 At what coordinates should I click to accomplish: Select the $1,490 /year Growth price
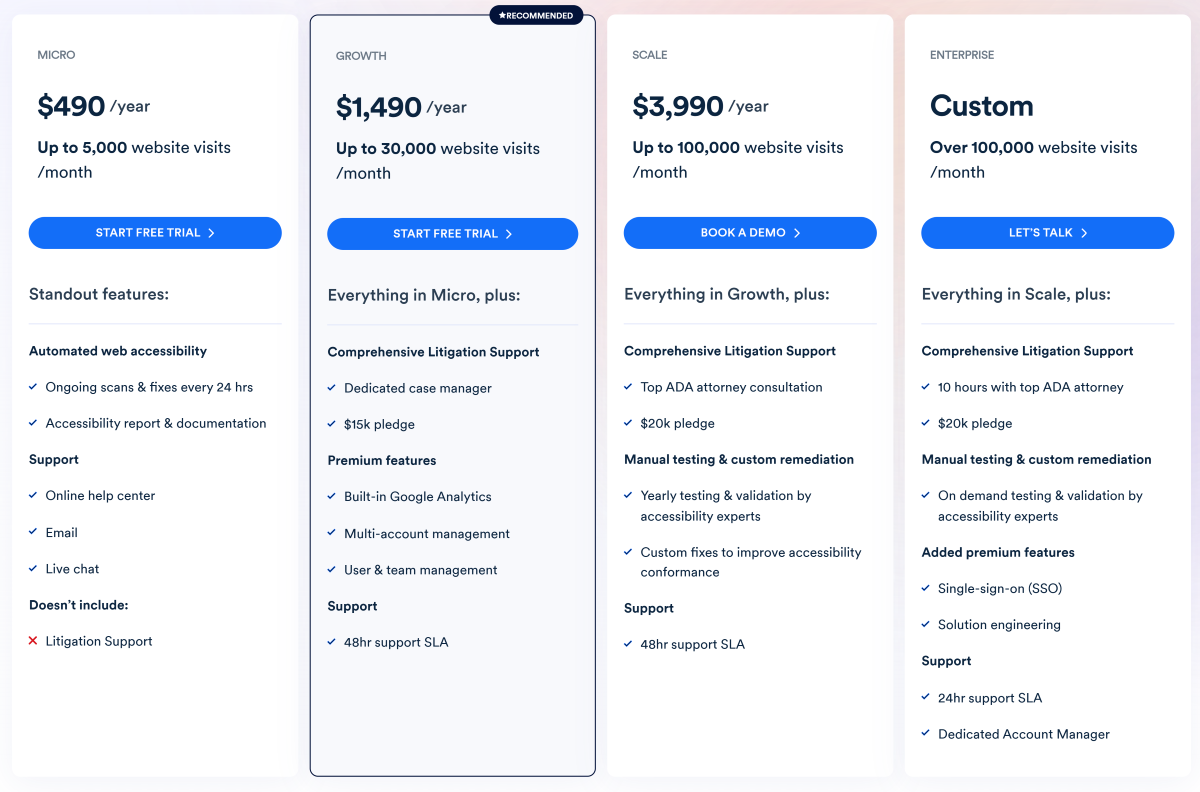[401, 107]
